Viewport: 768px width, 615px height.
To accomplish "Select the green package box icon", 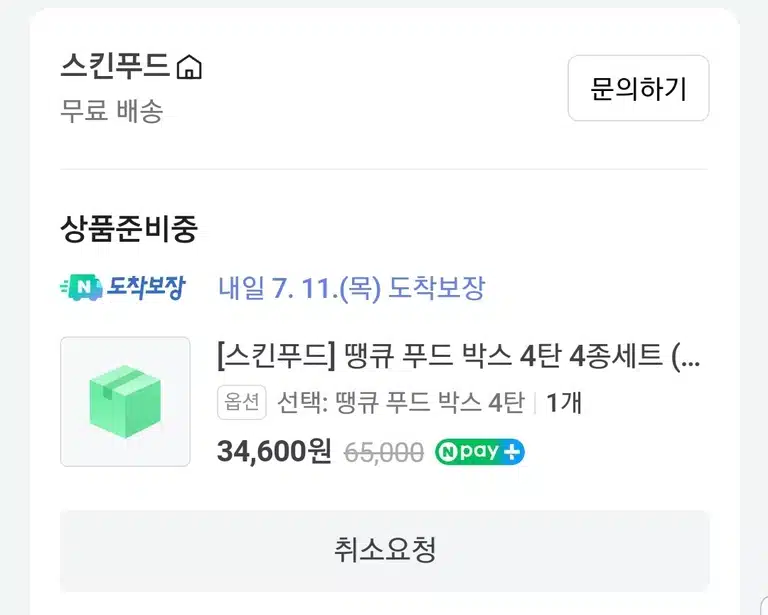I will tap(125, 402).
